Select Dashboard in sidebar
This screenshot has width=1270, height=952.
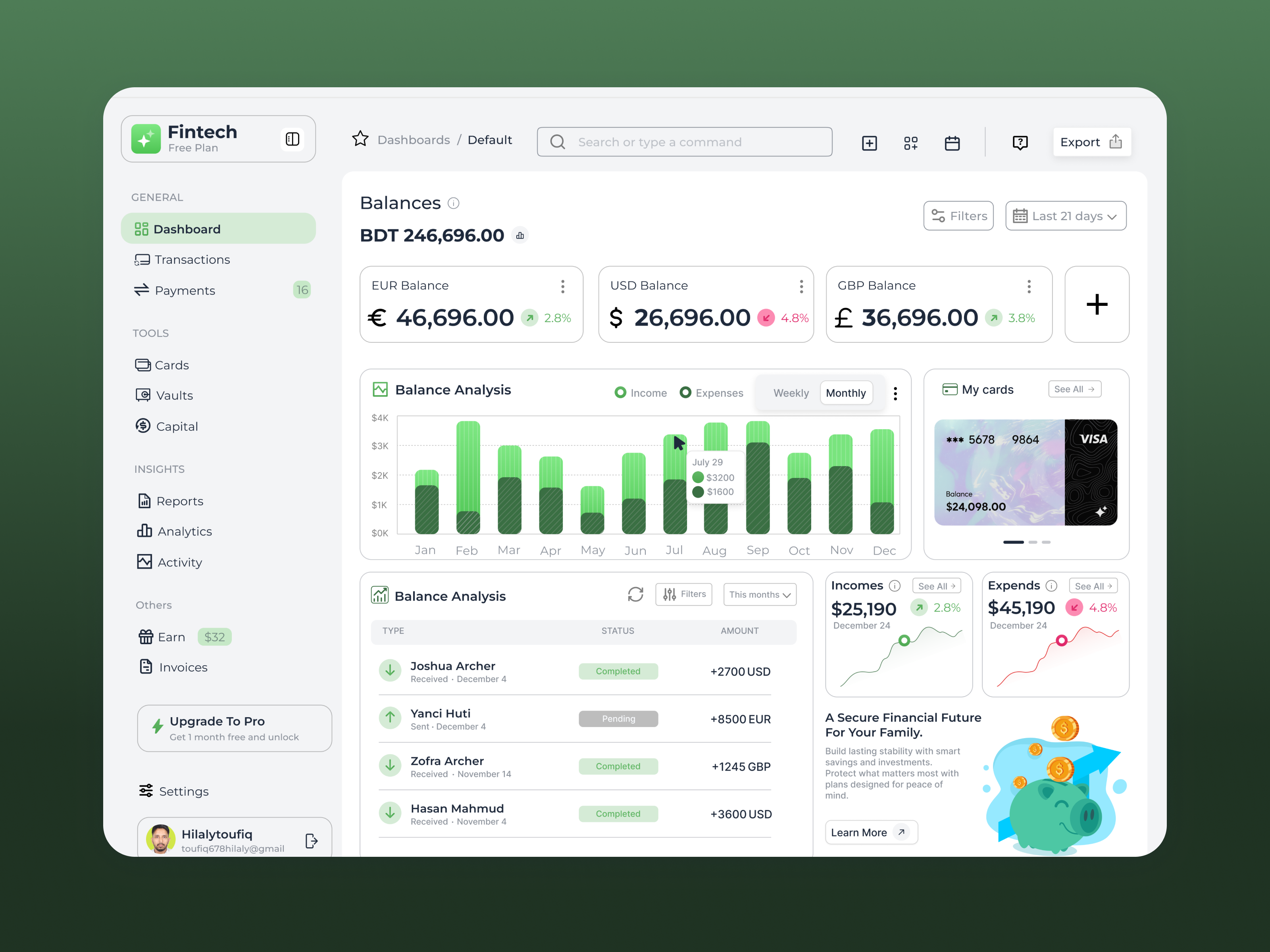point(218,229)
